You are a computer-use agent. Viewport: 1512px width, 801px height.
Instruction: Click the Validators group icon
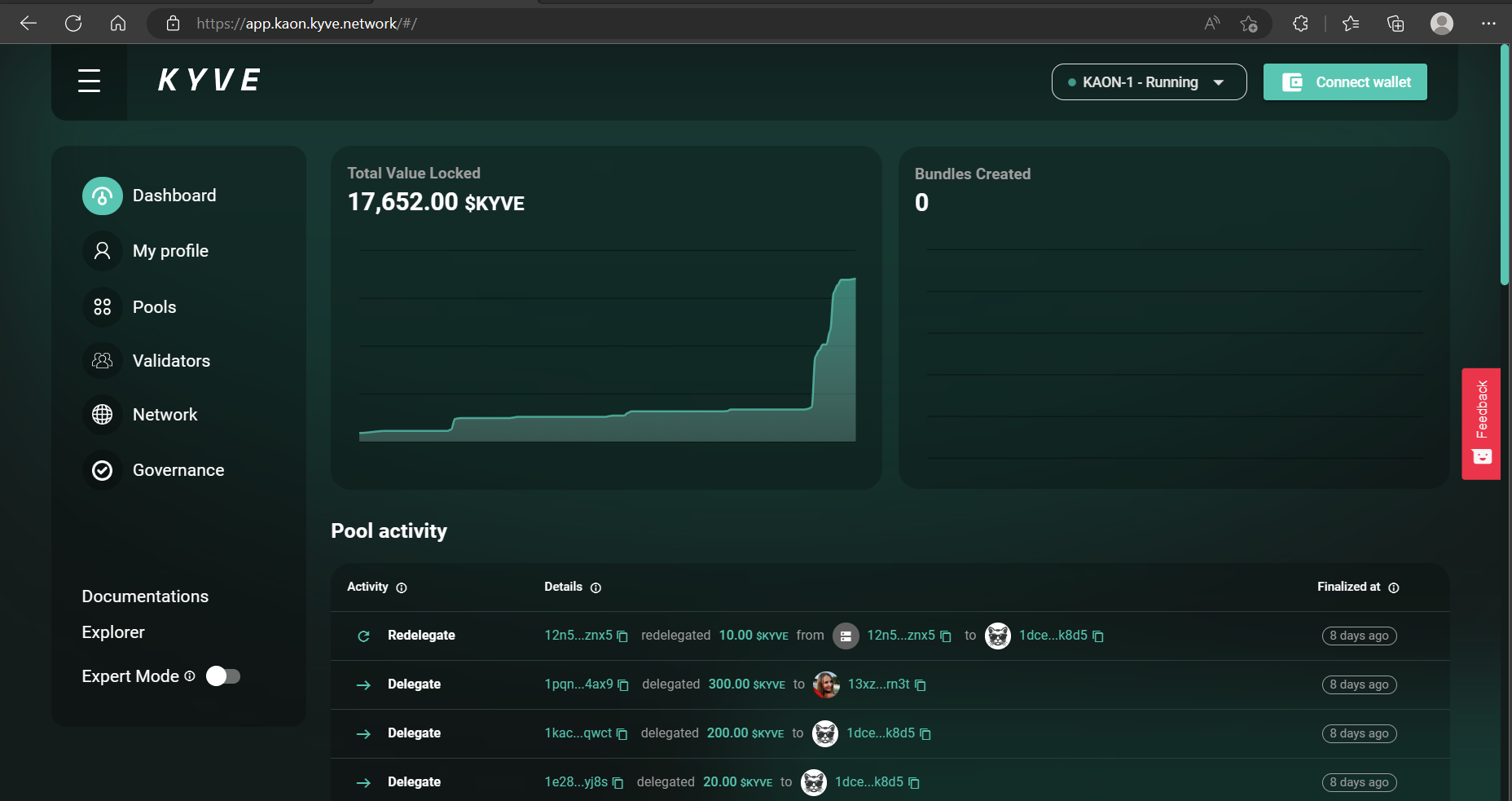103,361
